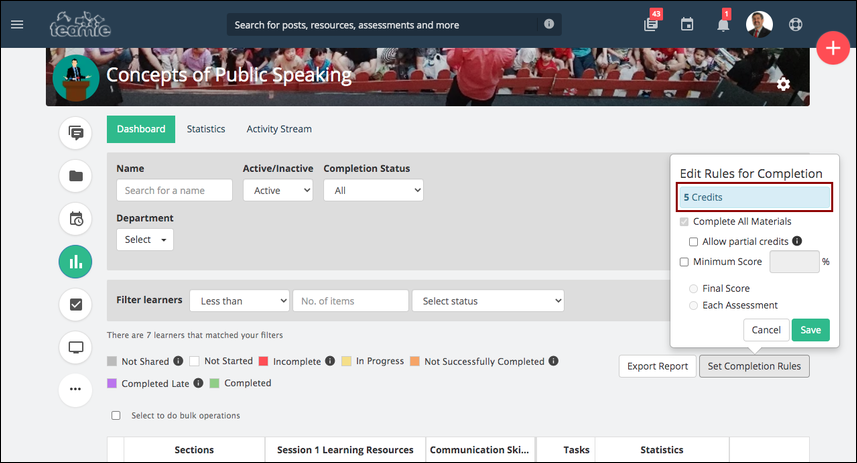Click the No. of items field

pos(350,301)
